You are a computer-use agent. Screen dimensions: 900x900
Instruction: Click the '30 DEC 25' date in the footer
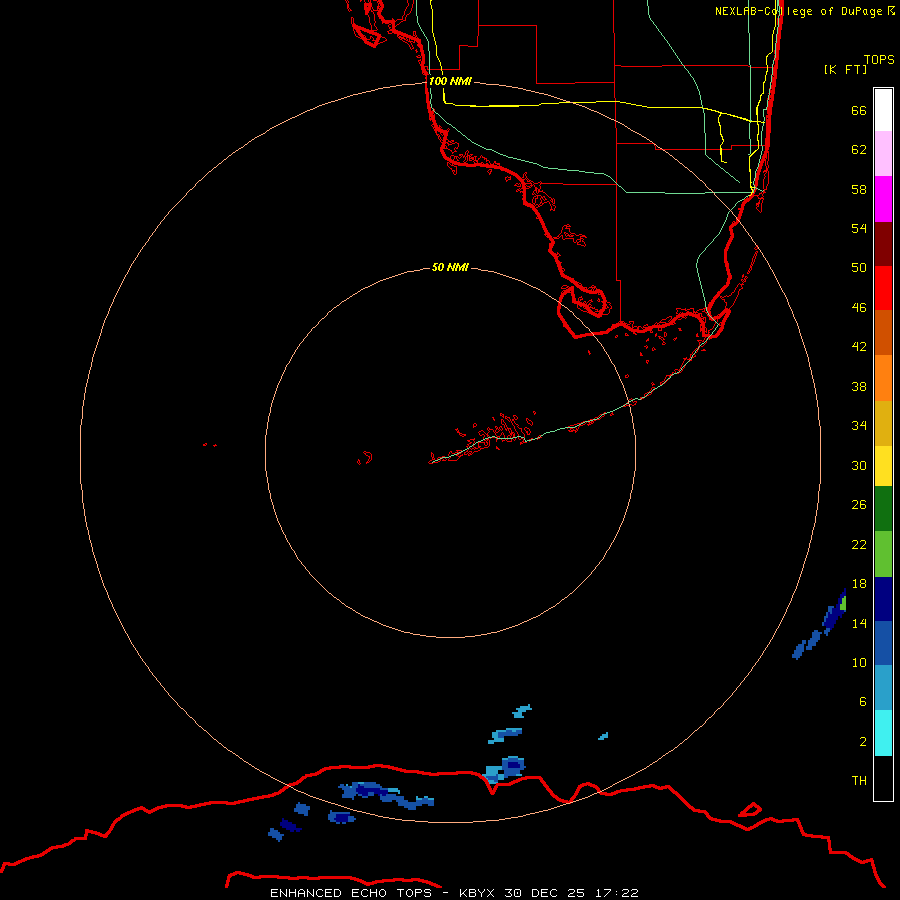coord(544,893)
